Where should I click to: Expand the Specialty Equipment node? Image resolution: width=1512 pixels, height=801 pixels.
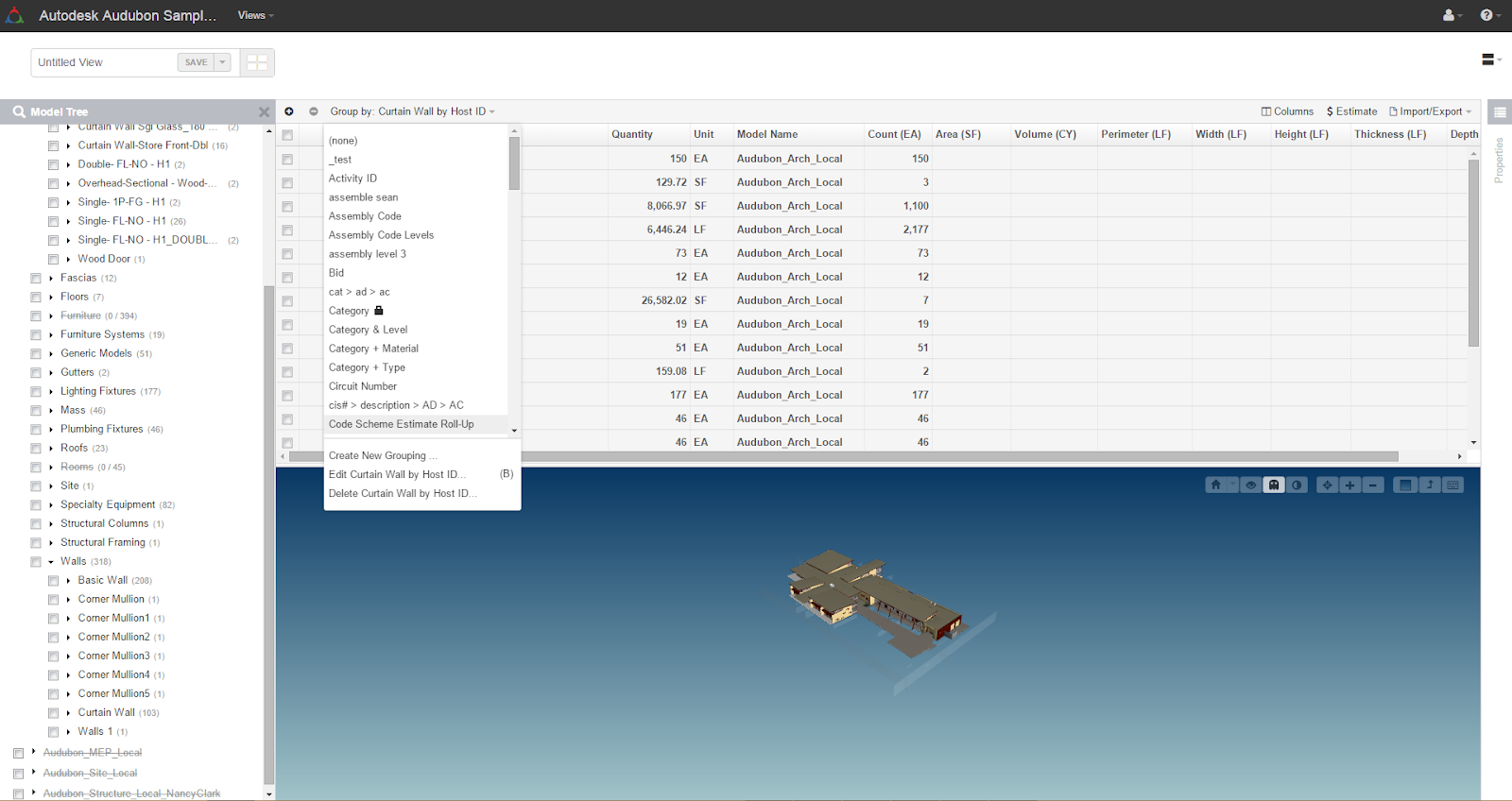[x=51, y=505]
